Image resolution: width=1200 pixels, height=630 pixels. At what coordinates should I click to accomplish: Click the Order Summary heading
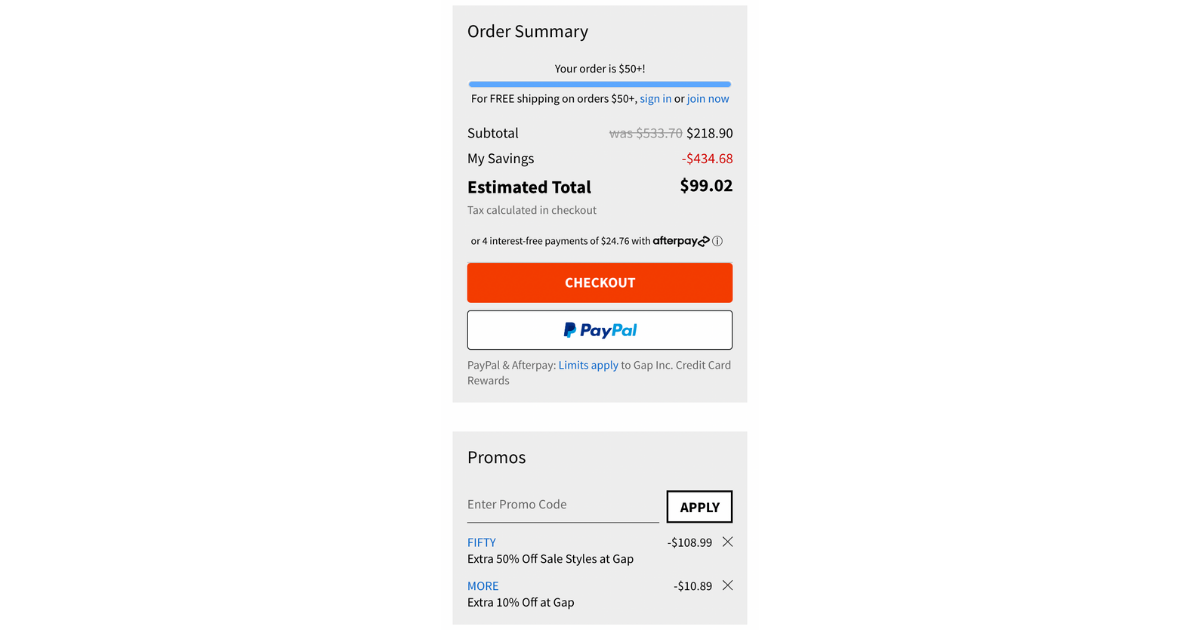(527, 32)
